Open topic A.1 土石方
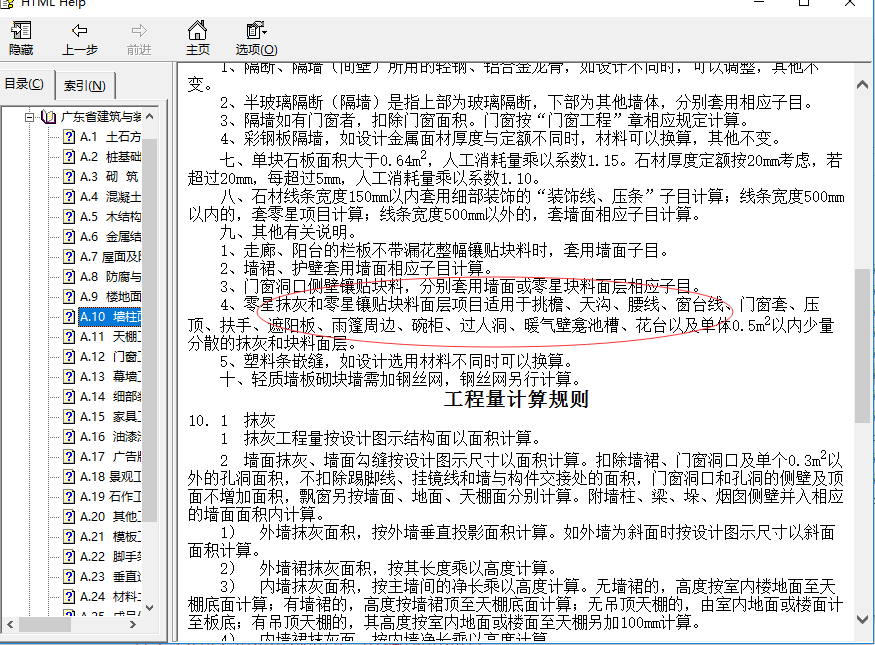 [110, 137]
